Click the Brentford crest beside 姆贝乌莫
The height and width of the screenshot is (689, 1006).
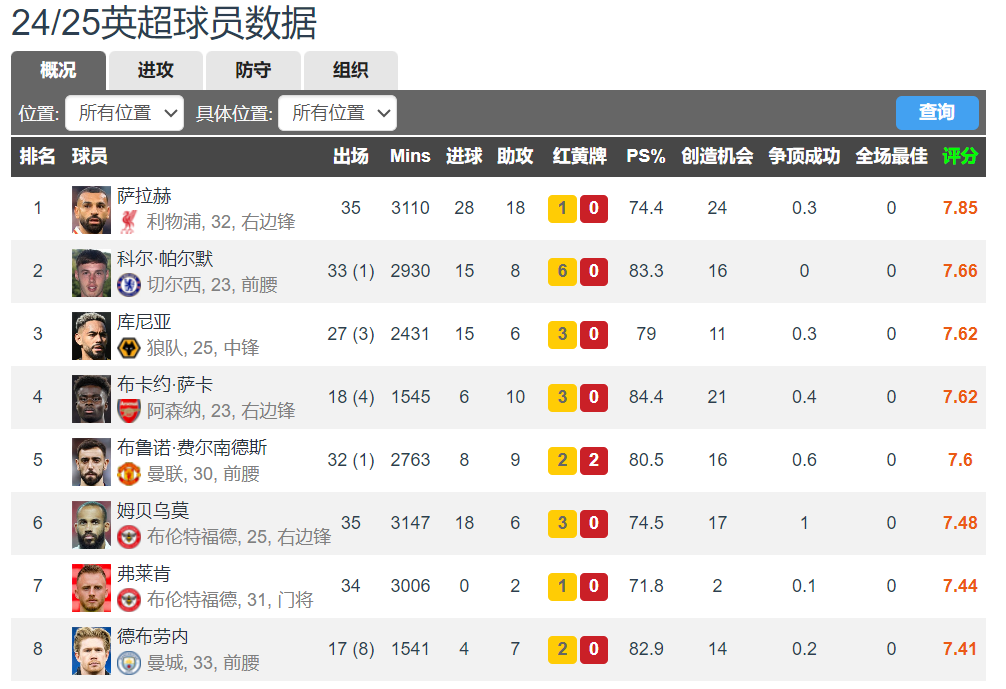(x=129, y=536)
